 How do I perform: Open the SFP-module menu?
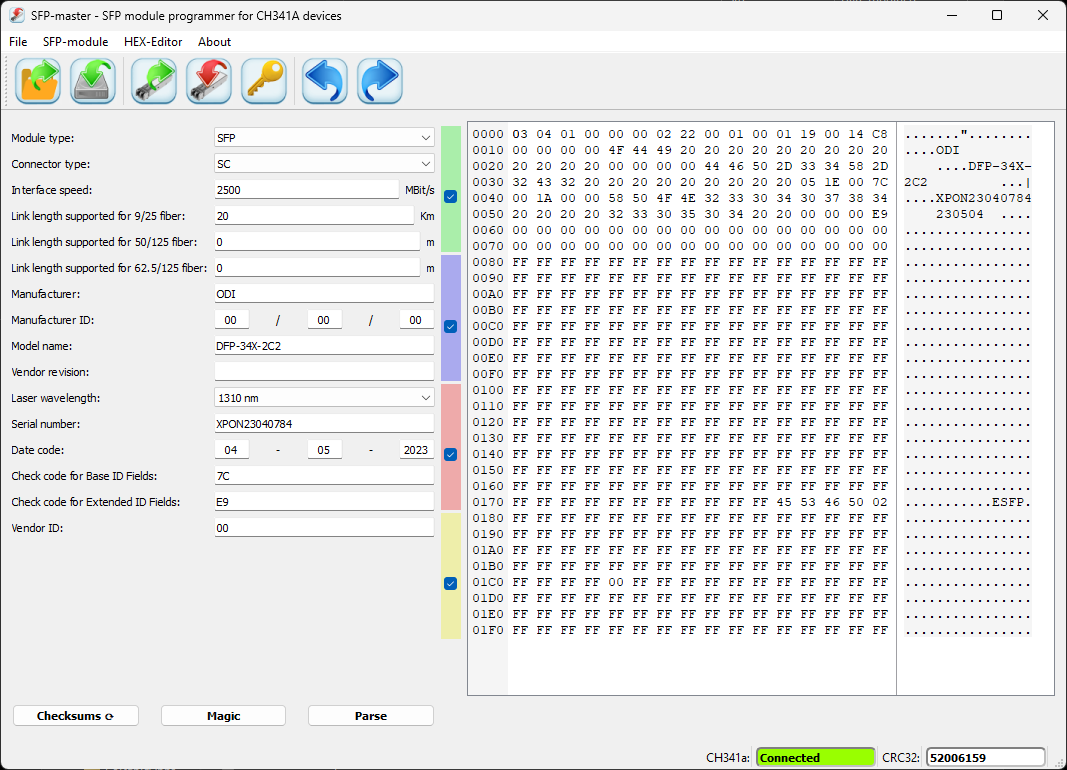point(75,42)
